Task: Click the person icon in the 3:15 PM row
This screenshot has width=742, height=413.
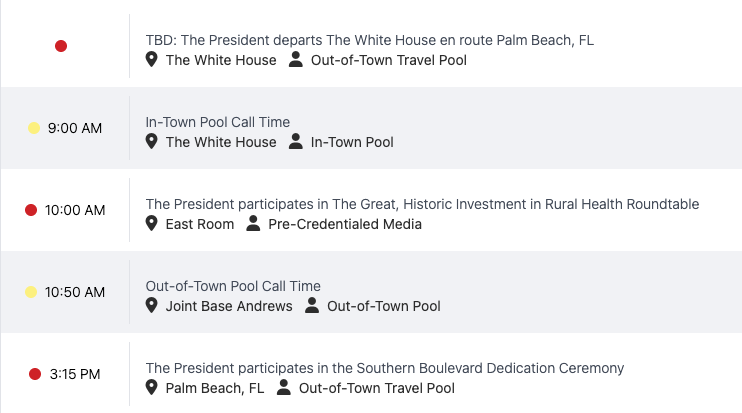Action: click(284, 388)
